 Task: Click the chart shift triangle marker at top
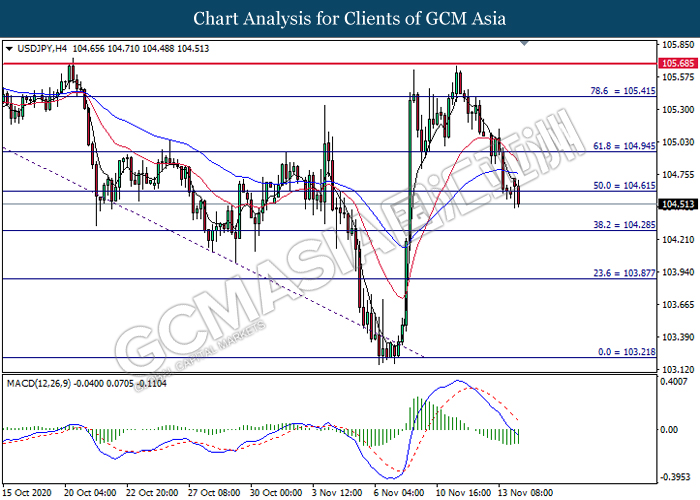click(525, 43)
